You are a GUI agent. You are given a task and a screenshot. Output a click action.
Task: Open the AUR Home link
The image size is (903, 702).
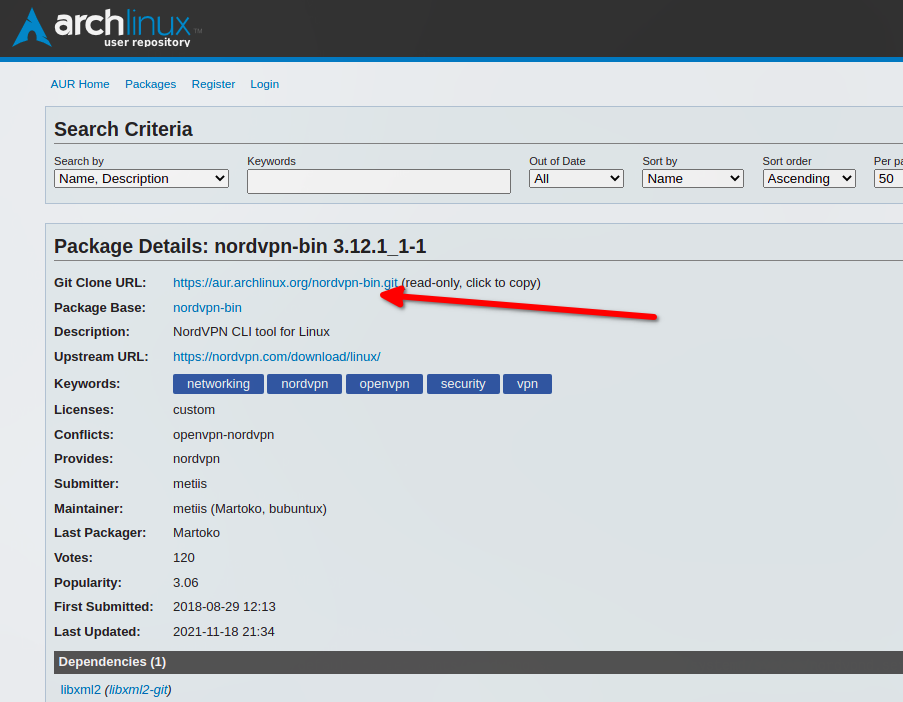(x=80, y=84)
